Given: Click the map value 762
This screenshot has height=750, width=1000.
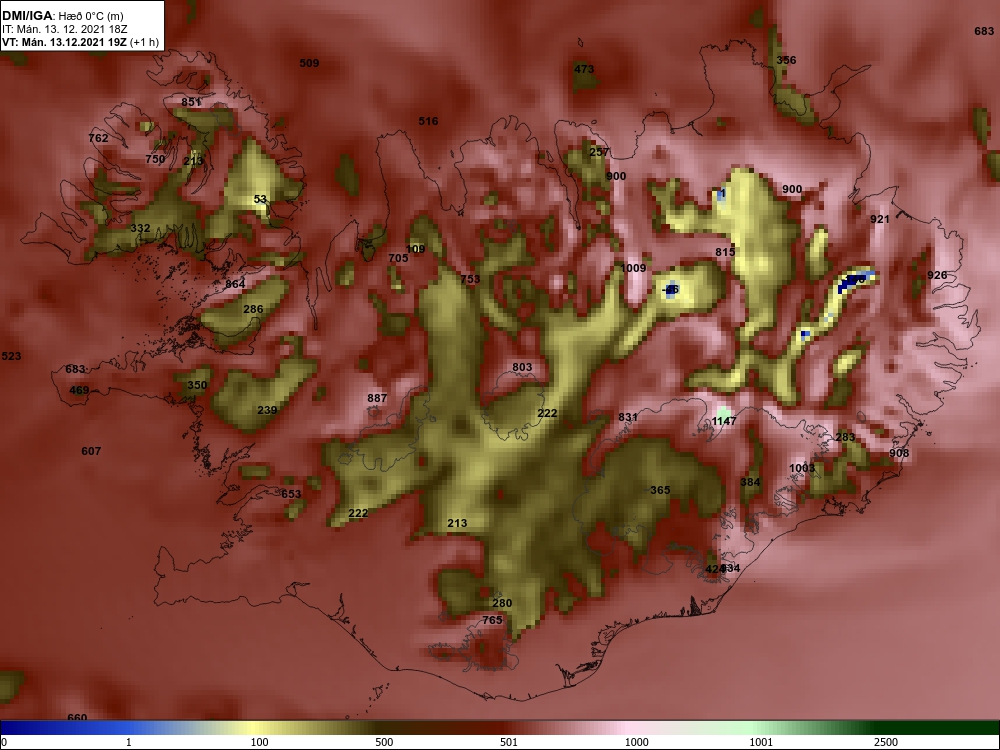Looking at the screenshot, I should tap(98, 138).
